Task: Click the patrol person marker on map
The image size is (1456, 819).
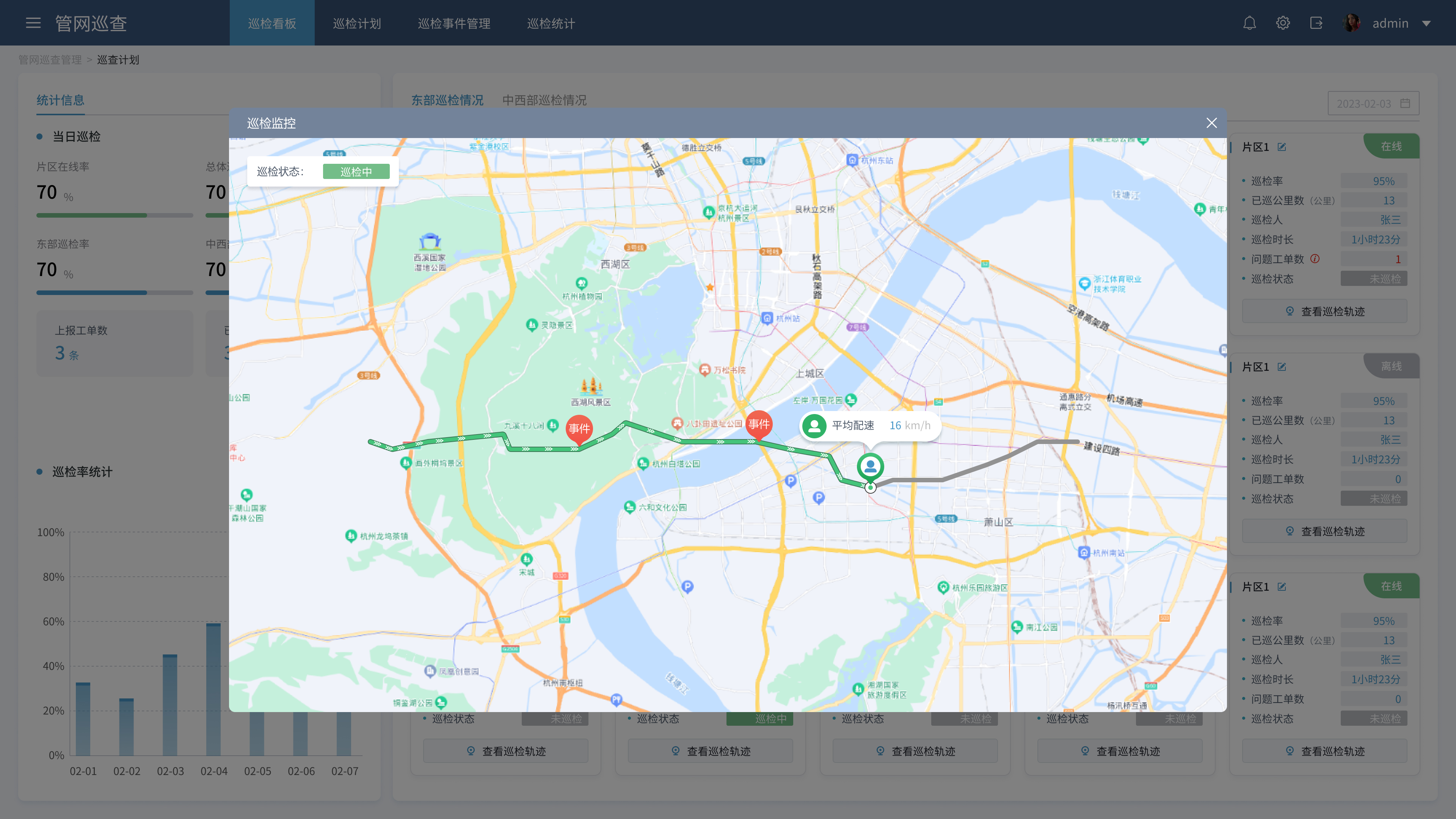Action: click(x=871, y=467)
